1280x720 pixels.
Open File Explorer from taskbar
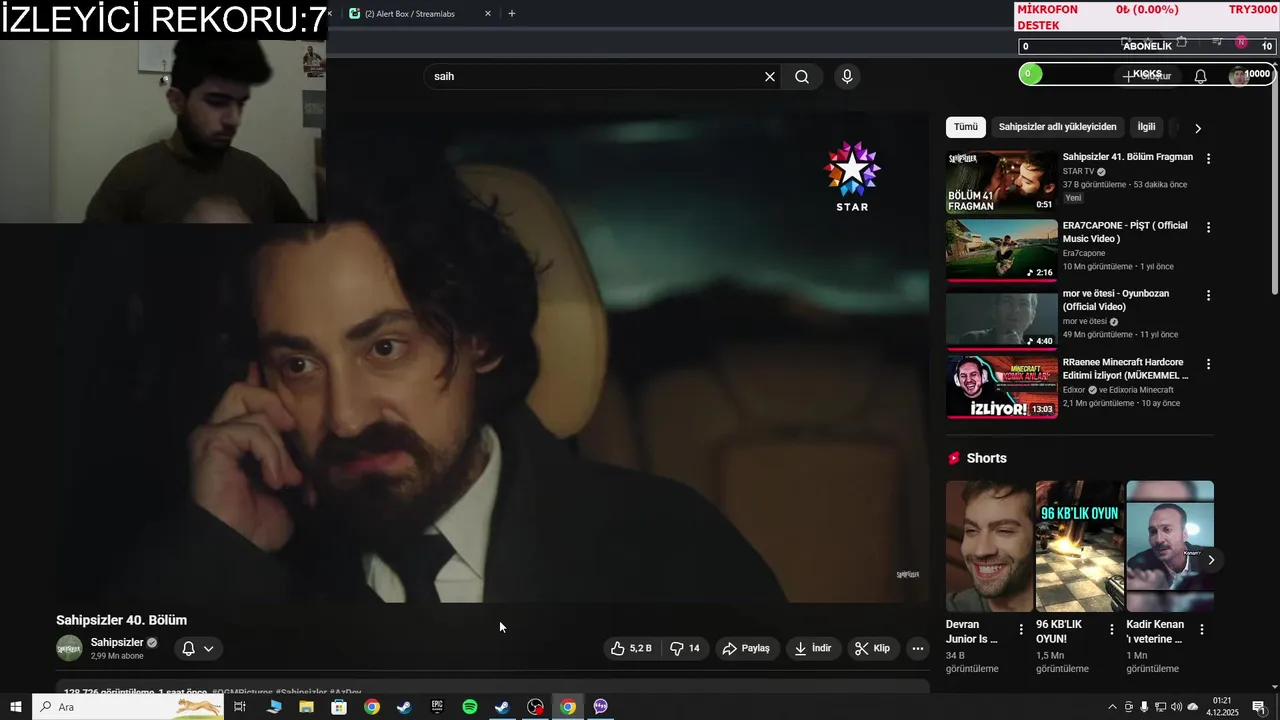click(x=306, y=707)
